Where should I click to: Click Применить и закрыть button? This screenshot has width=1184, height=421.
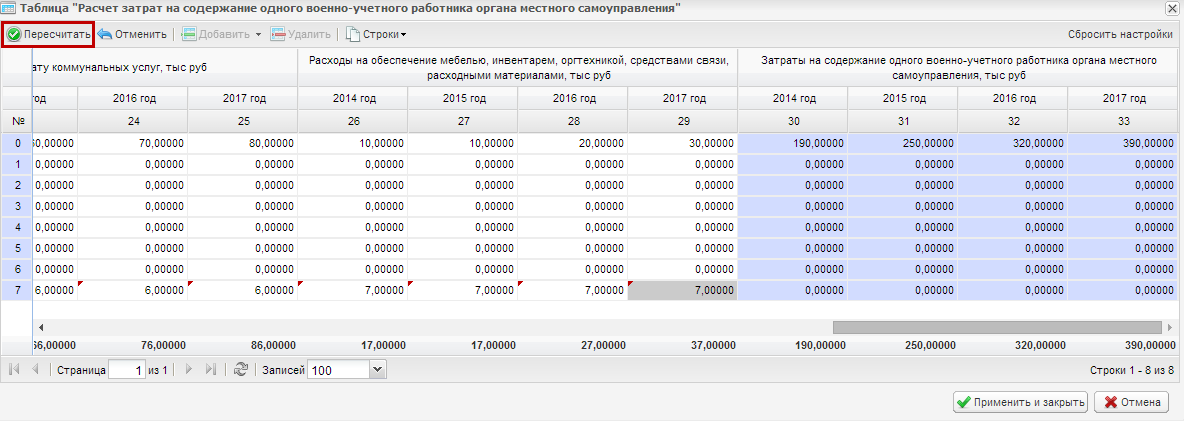pyautogui.click(x=1020, y=402)
